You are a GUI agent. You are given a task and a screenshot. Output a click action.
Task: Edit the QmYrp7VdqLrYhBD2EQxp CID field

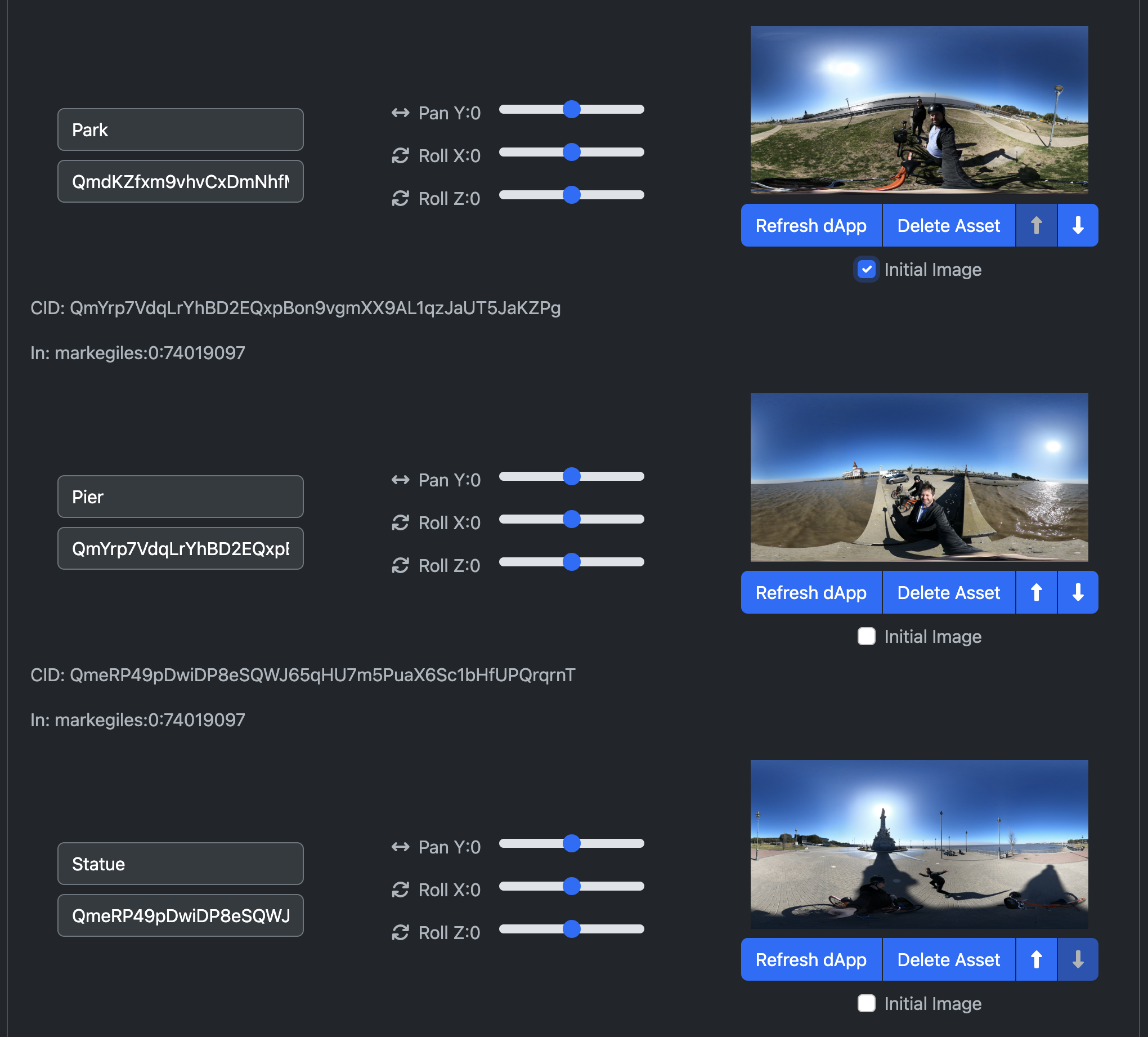click(181, 548)
